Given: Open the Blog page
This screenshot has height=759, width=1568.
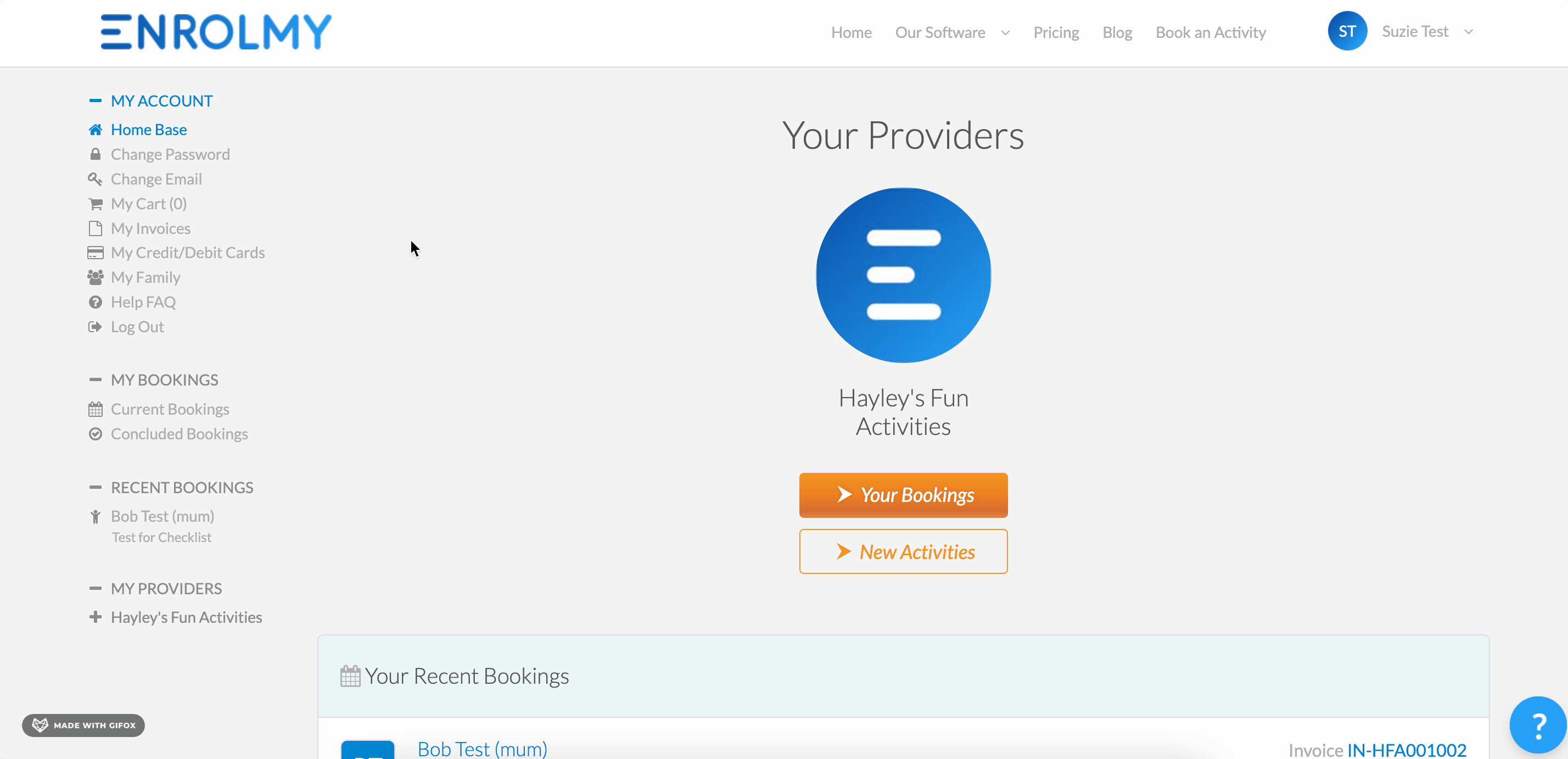Looking at the screenshot, I should (x=1117, y=32).
